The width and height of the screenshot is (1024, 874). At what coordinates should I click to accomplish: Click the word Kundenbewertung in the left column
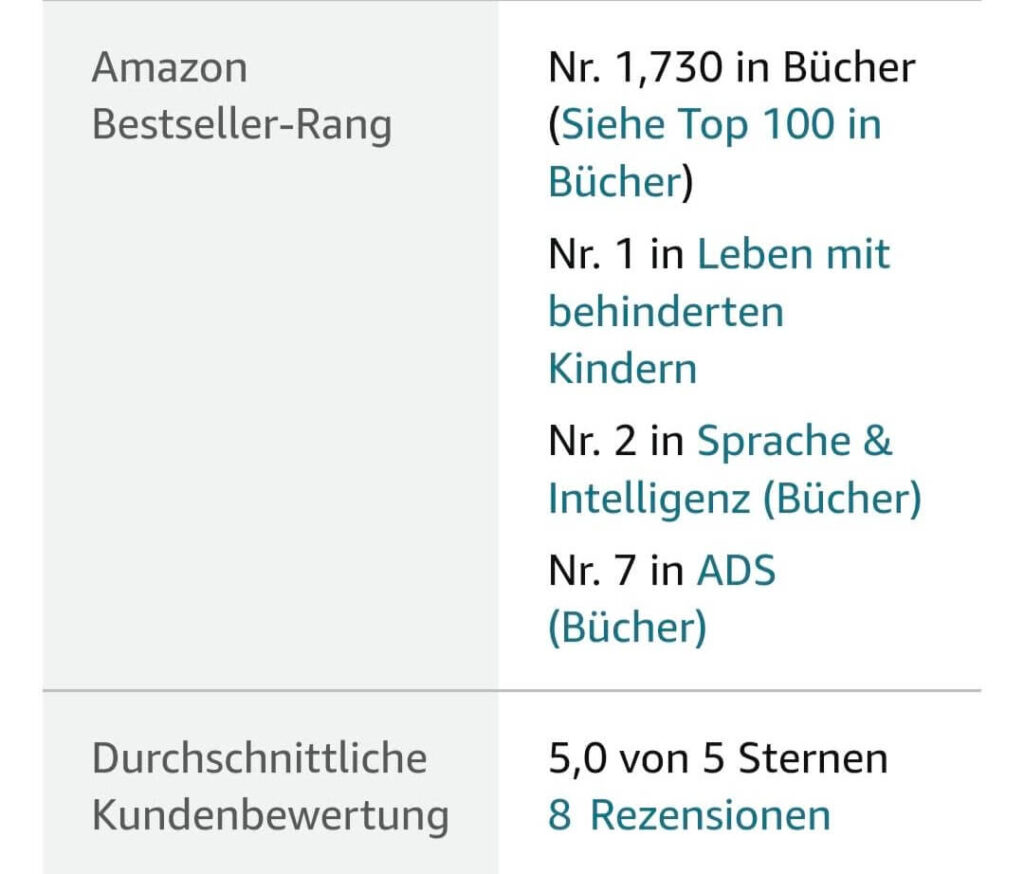[x=269, y=816]
